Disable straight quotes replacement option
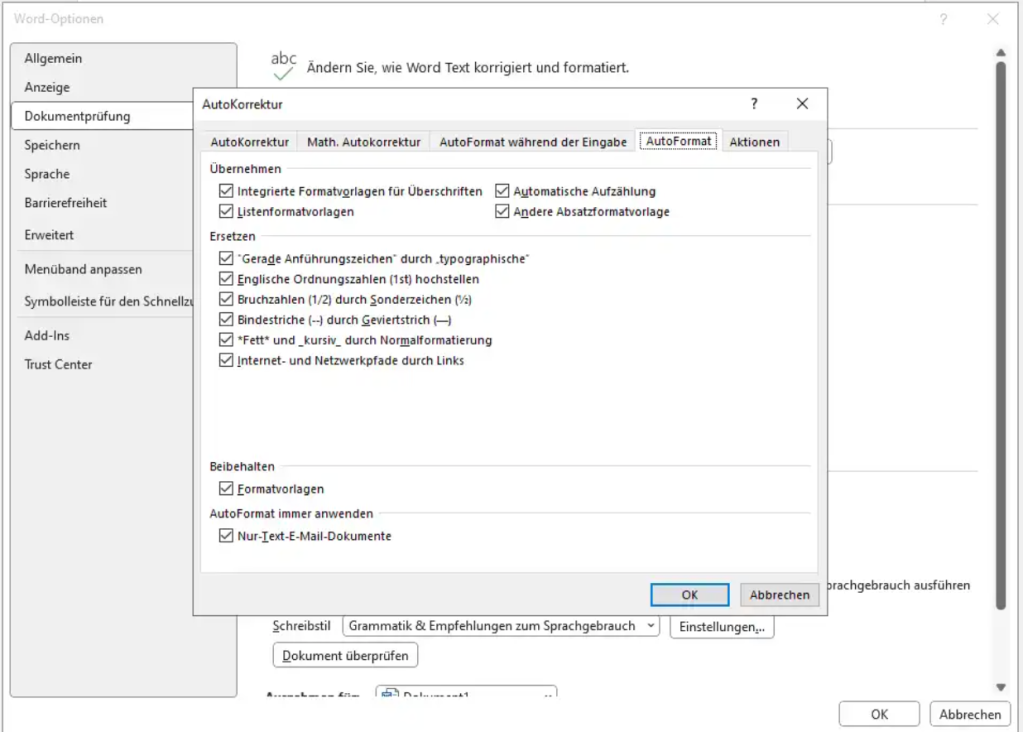This screenshot has width=1023, height=732. [225, 258]
